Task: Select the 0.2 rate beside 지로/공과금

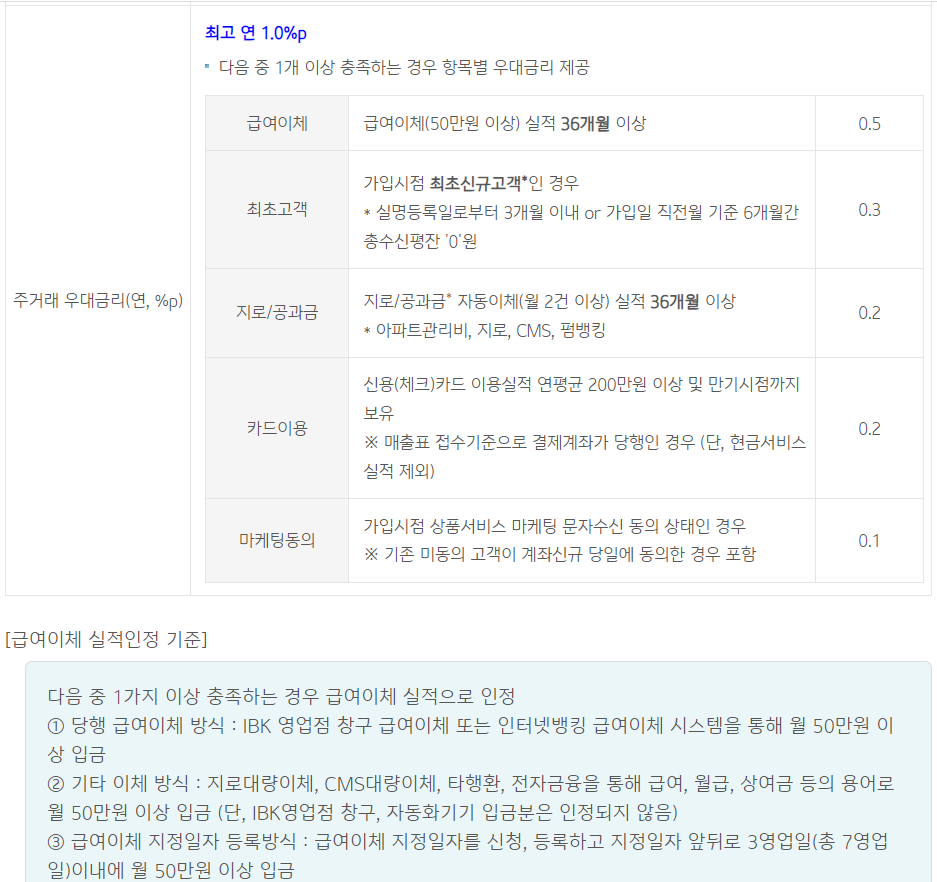Action: 868,313
